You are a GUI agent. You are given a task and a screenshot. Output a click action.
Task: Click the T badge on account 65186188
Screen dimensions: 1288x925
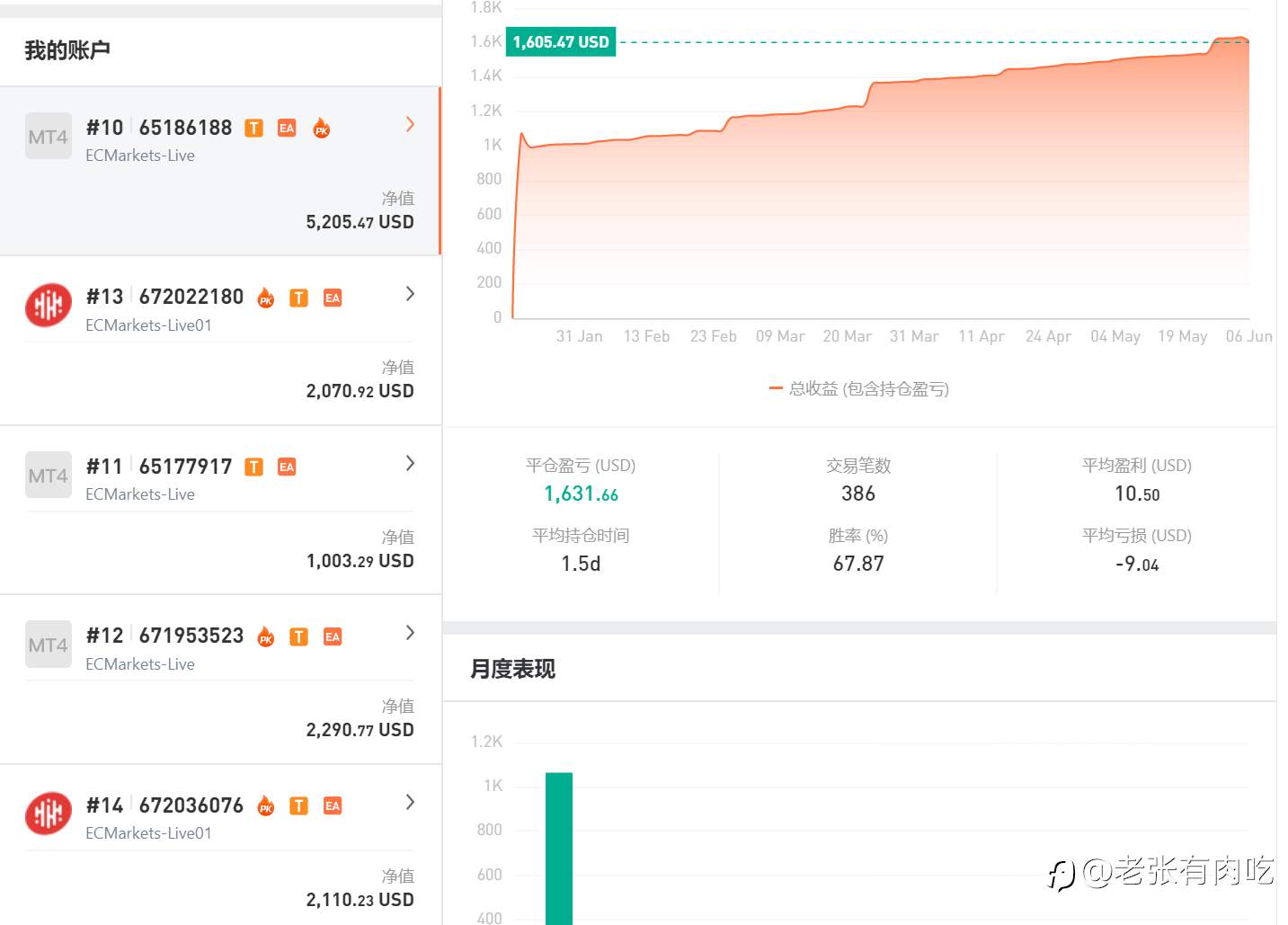pyautogui.click(x=254, y=128)
